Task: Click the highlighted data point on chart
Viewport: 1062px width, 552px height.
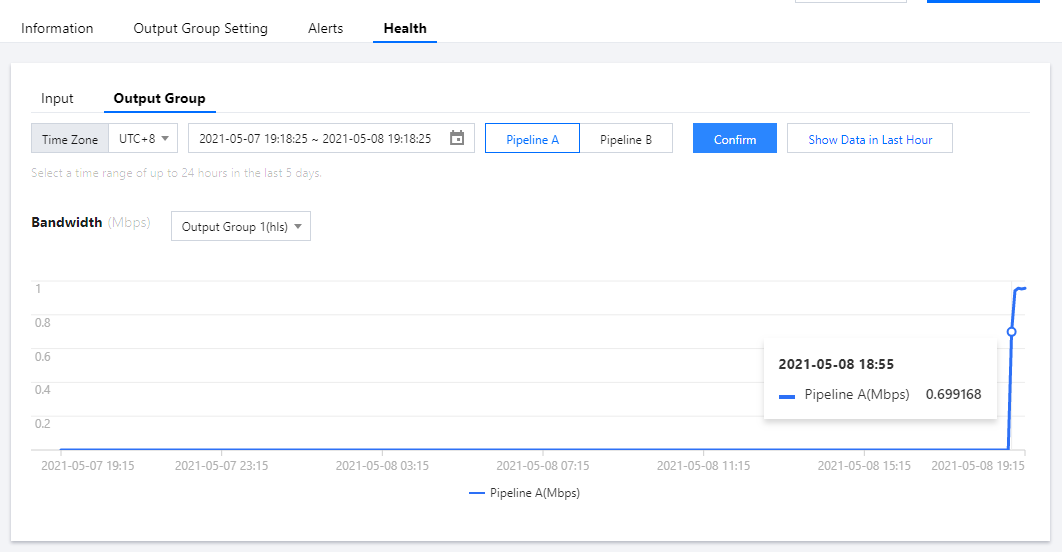Action: coord(1011,331)
